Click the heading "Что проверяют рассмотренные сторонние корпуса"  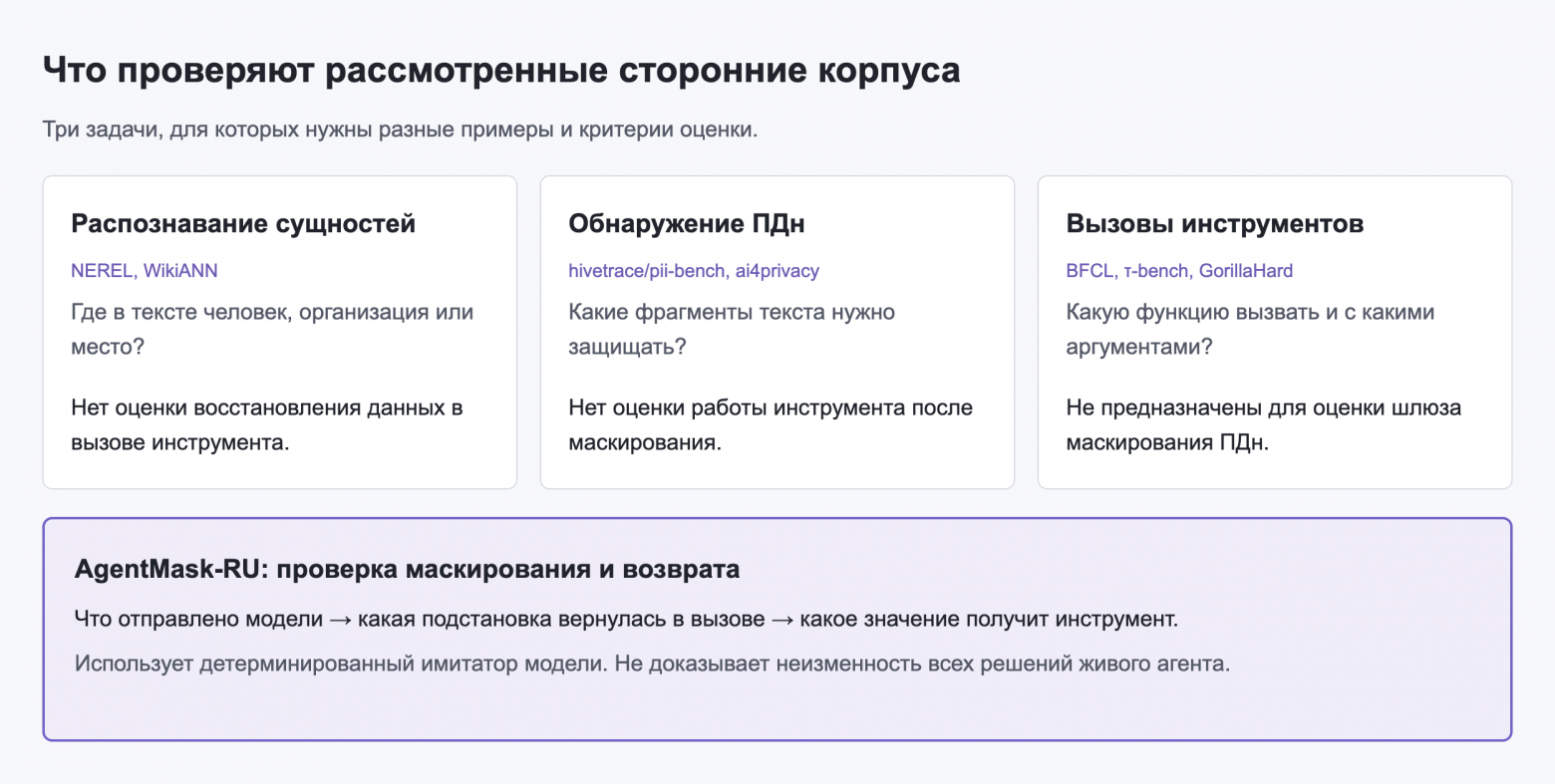pyautogui.click(x=501, y=71)
